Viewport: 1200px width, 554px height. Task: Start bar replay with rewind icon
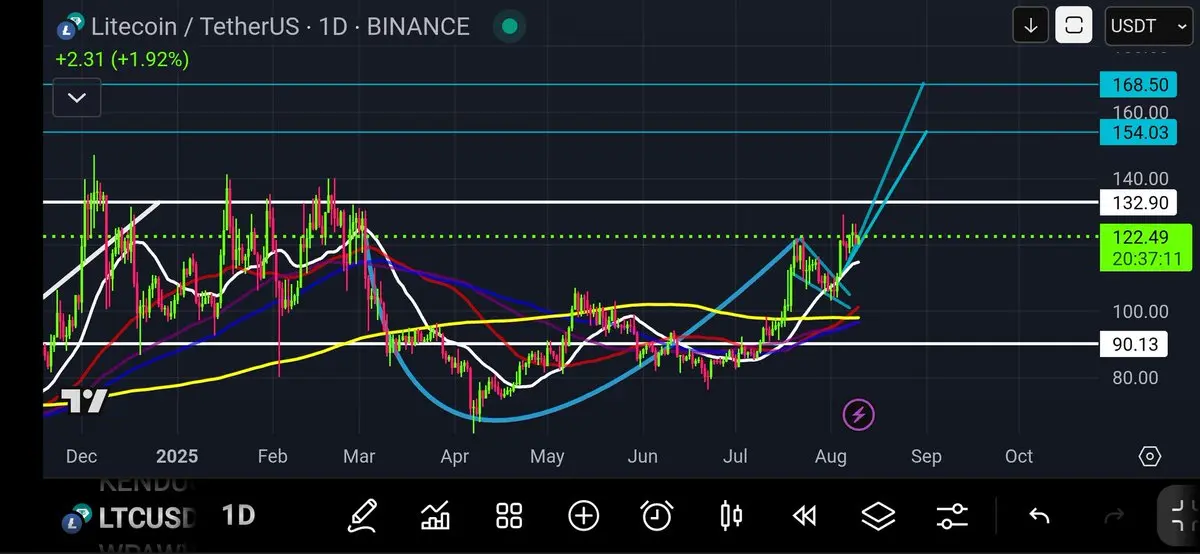[804, 516]
